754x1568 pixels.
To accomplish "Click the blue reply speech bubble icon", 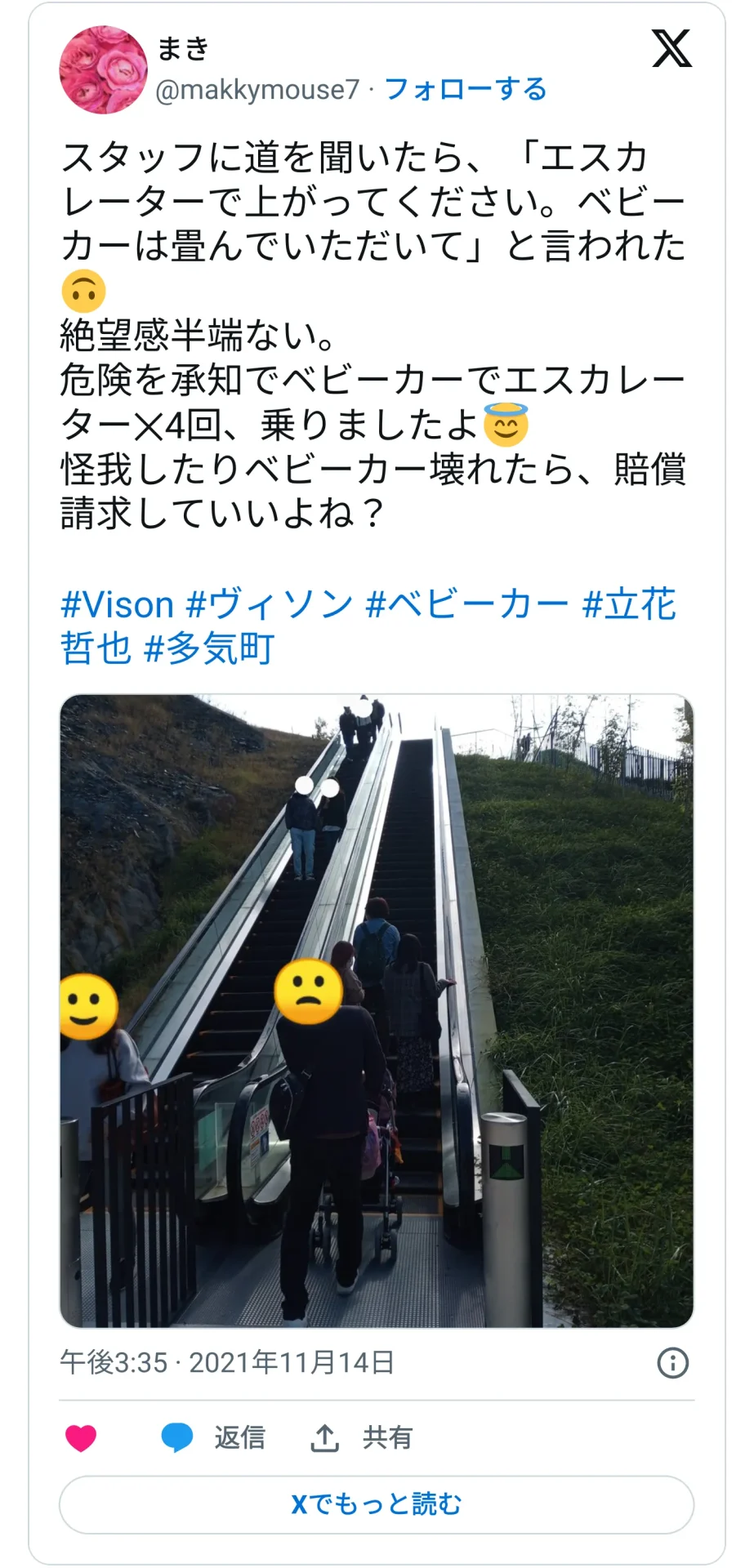I will tap(177, 1437).
